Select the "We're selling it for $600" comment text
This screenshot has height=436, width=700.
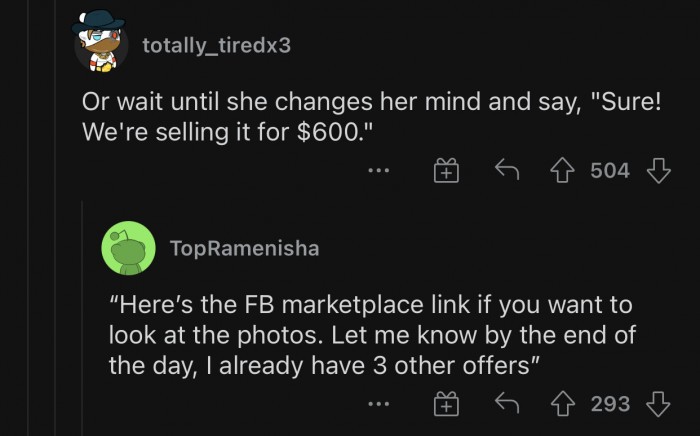pyautogui.click(x=371, y=117)
